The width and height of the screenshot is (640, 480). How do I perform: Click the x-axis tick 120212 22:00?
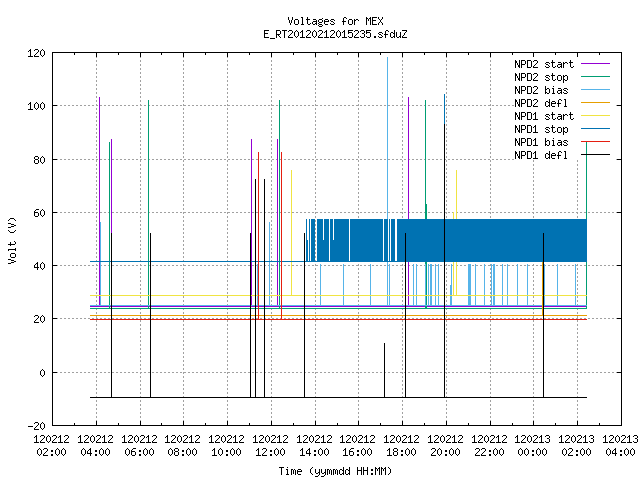point(489,446)
